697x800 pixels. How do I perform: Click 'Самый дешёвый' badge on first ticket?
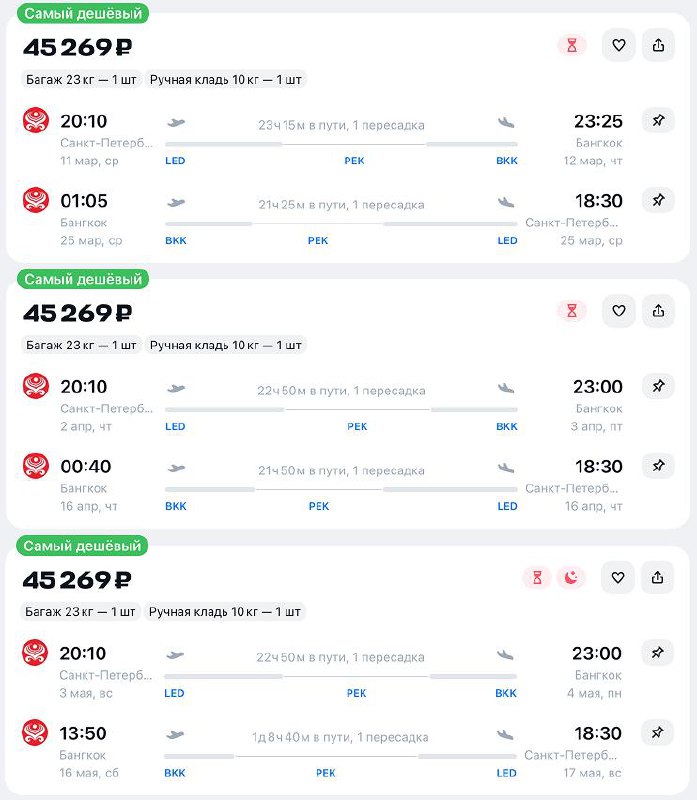point(83,14)
